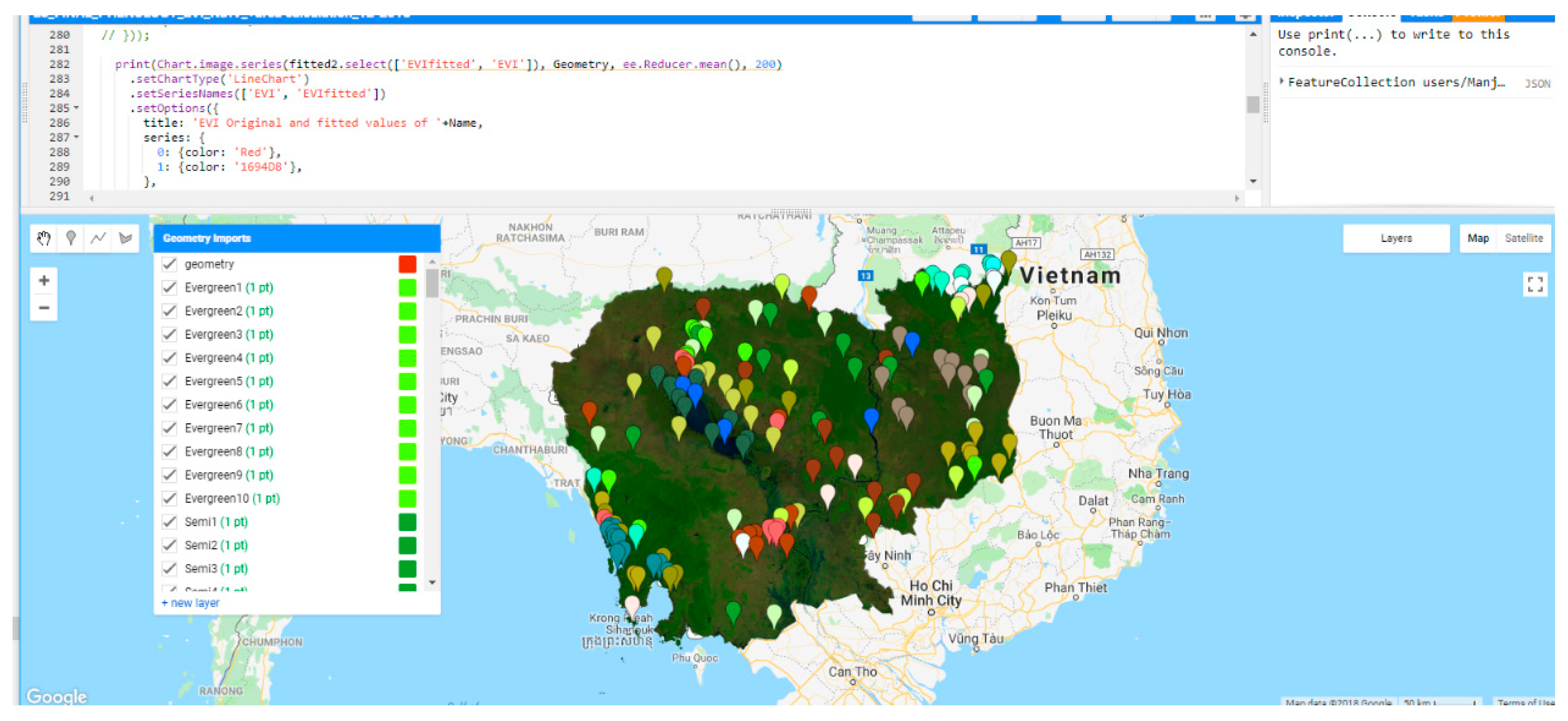Zoom in the map with plus
1568x721 pixels.
click(44, 281)
